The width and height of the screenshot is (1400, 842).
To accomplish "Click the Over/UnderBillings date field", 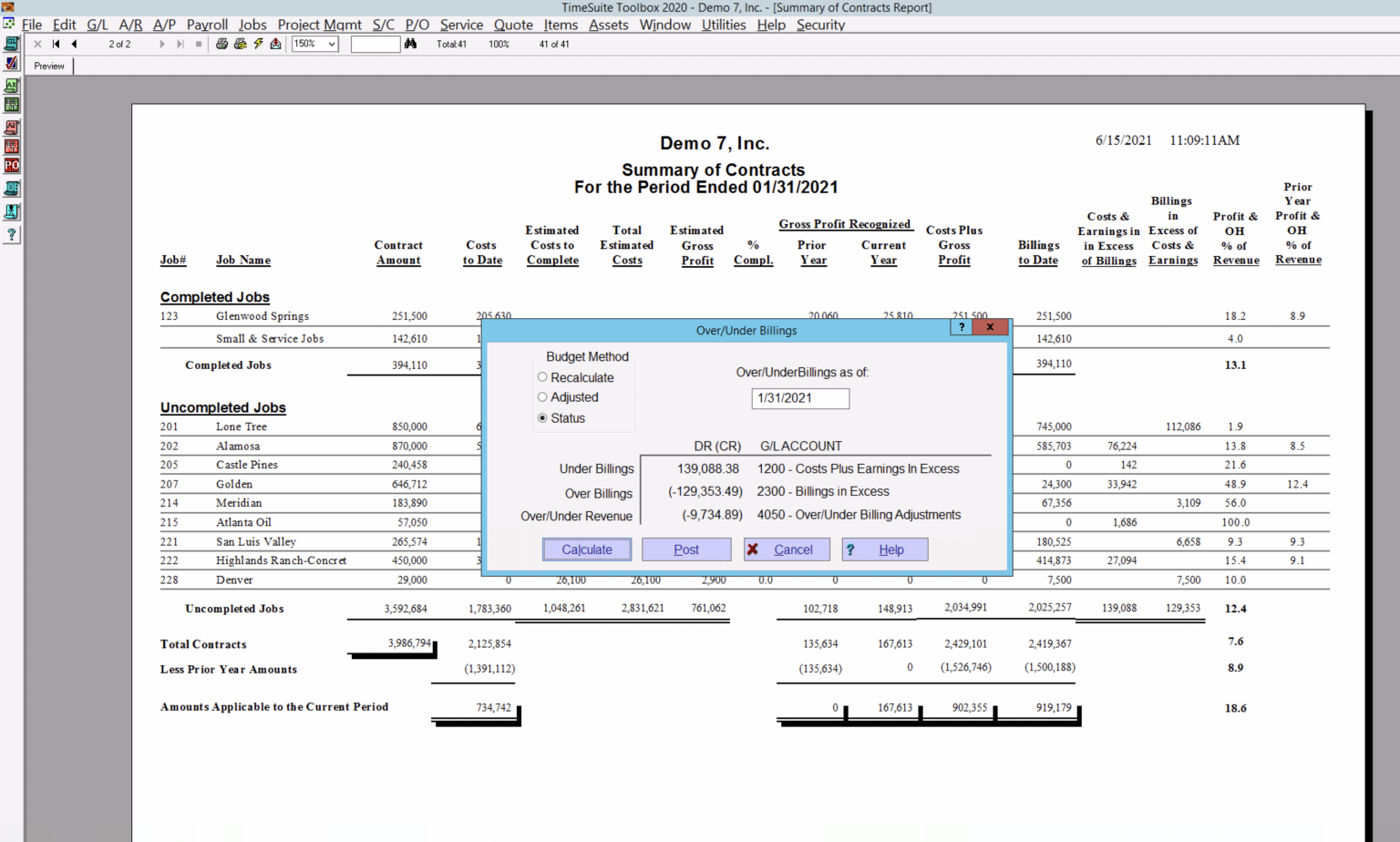I will click(799, 398).
